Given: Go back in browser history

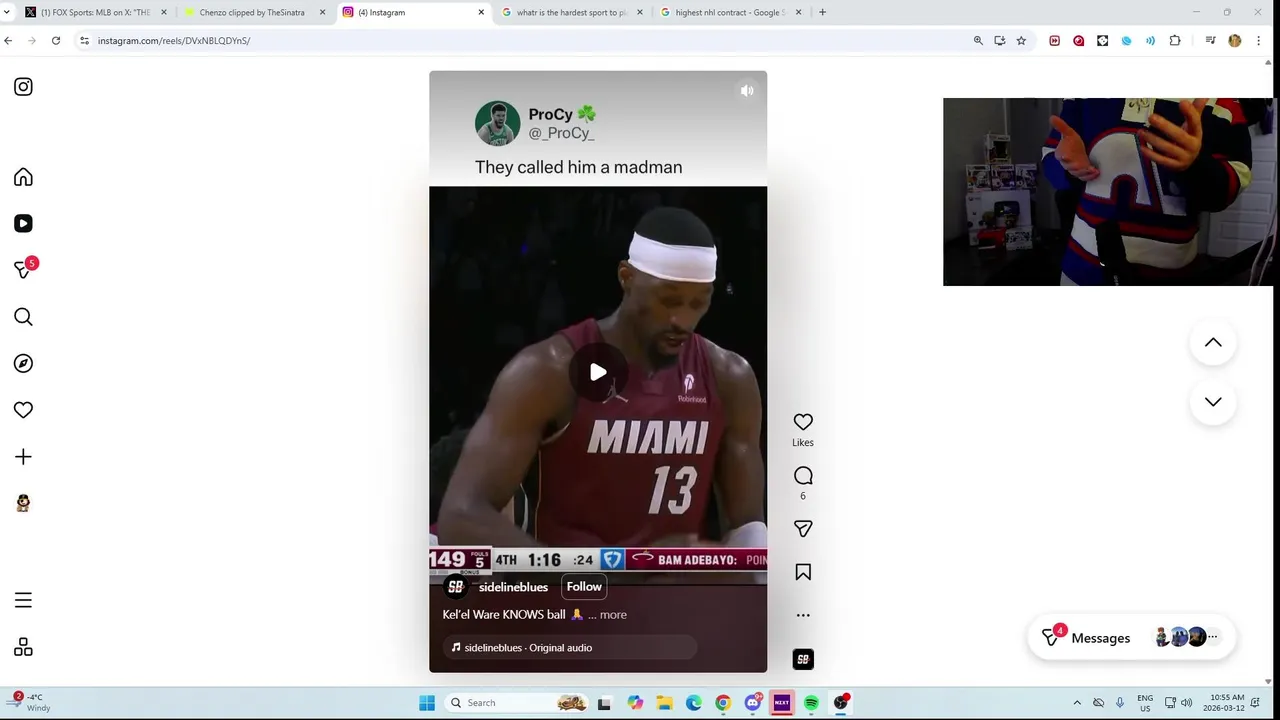Looking at the screenshot, I should pos(8,40).
